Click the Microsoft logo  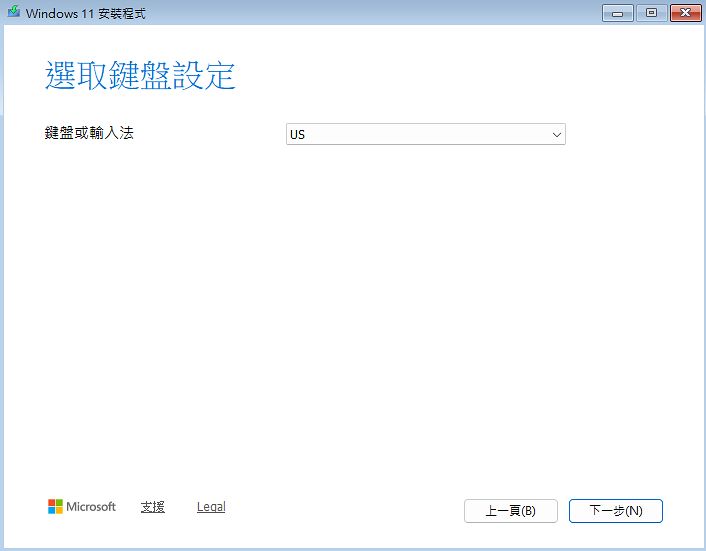tap(82, 506)
